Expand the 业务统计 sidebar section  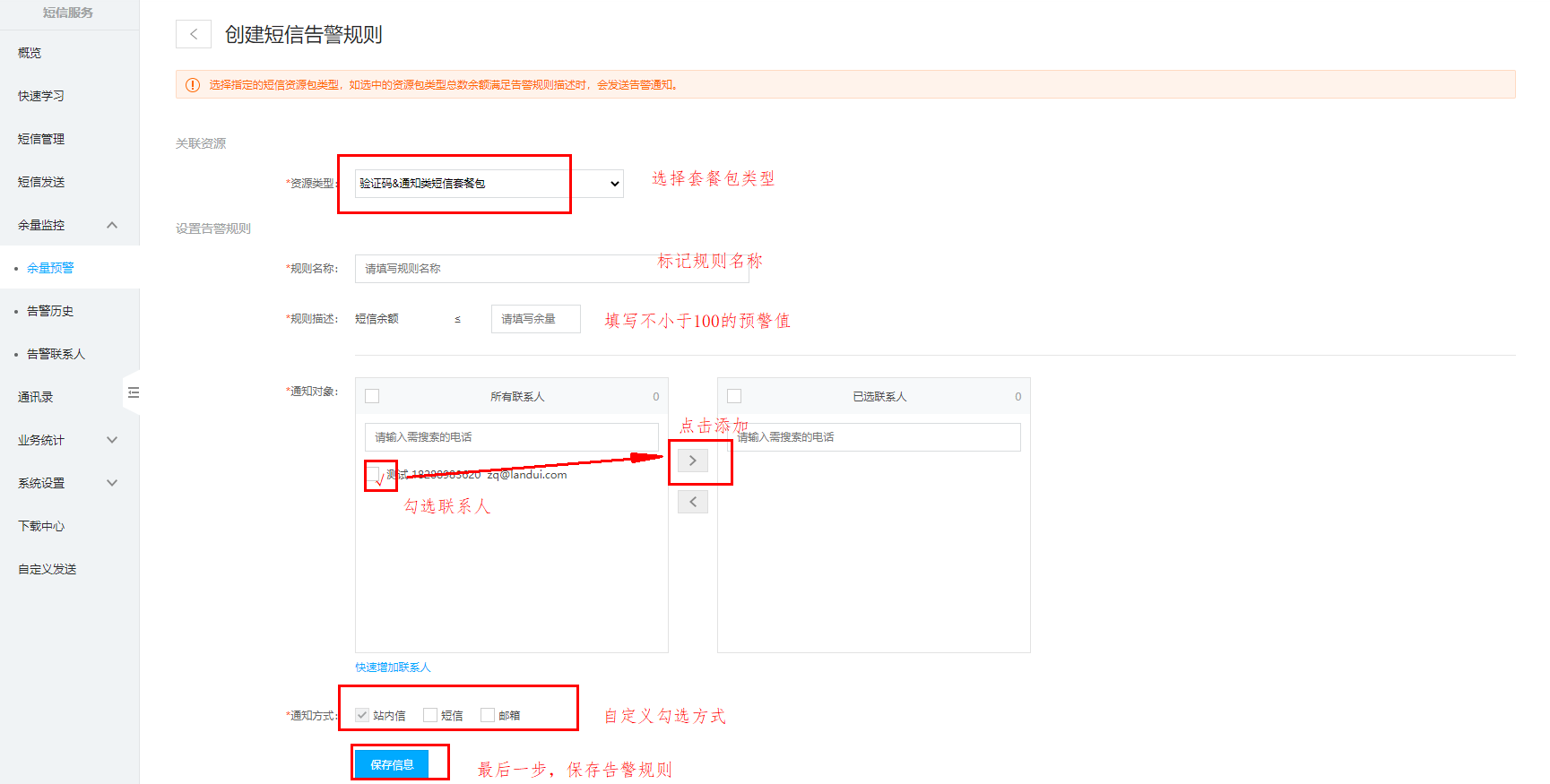tap(112, 440)
